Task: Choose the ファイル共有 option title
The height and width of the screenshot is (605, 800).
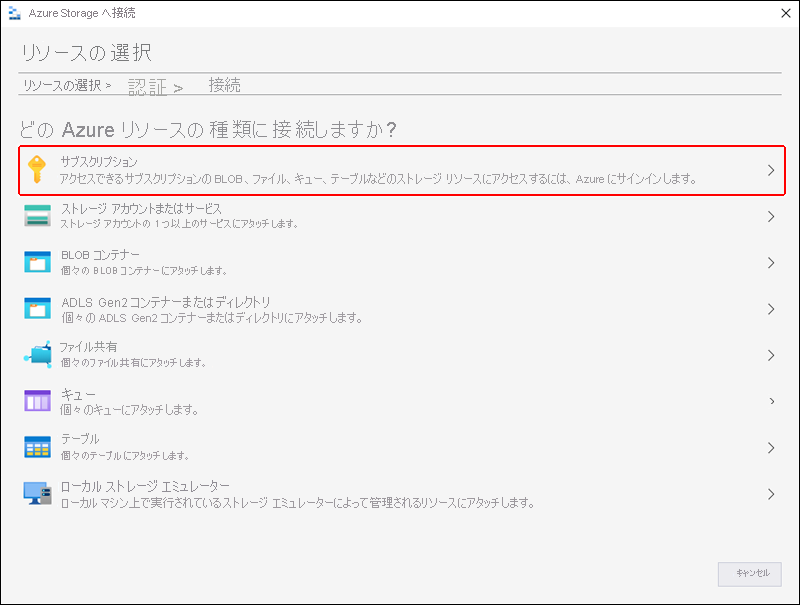Action: pos(88,347)
